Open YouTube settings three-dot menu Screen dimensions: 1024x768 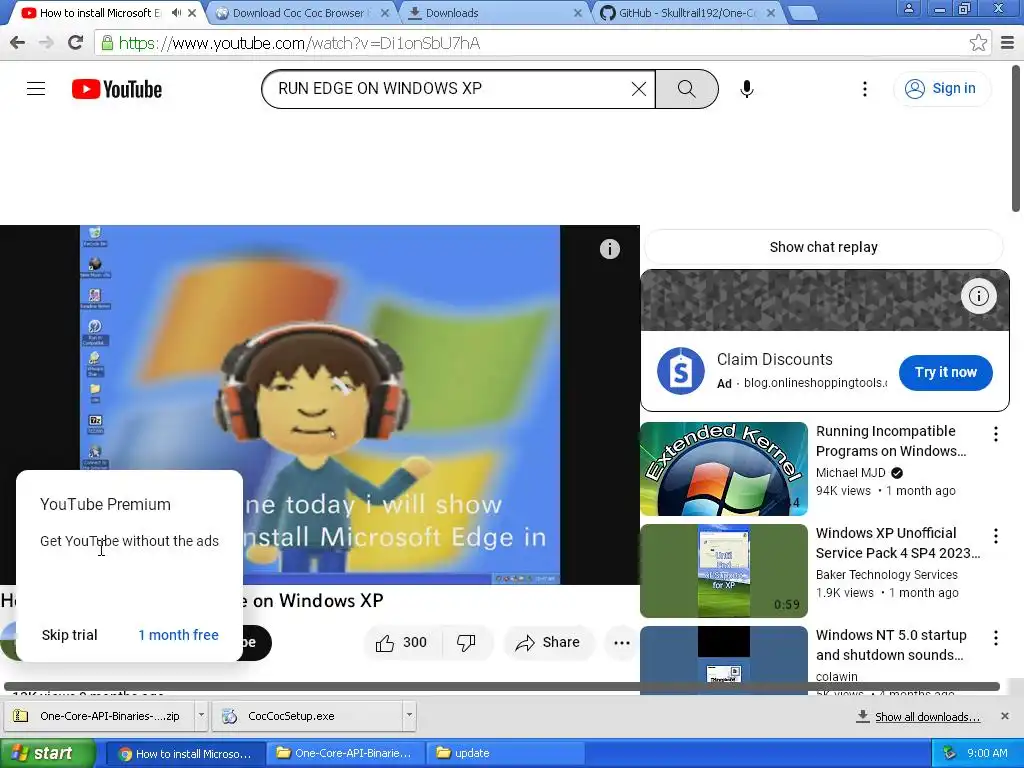coord(865,89)
